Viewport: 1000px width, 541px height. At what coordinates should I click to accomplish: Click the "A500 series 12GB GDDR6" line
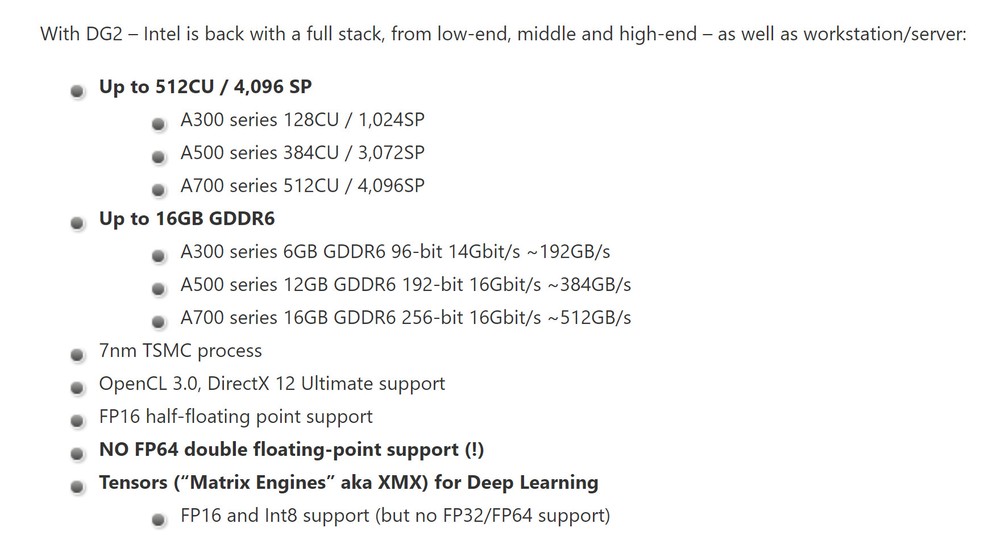tap(405, 285)
